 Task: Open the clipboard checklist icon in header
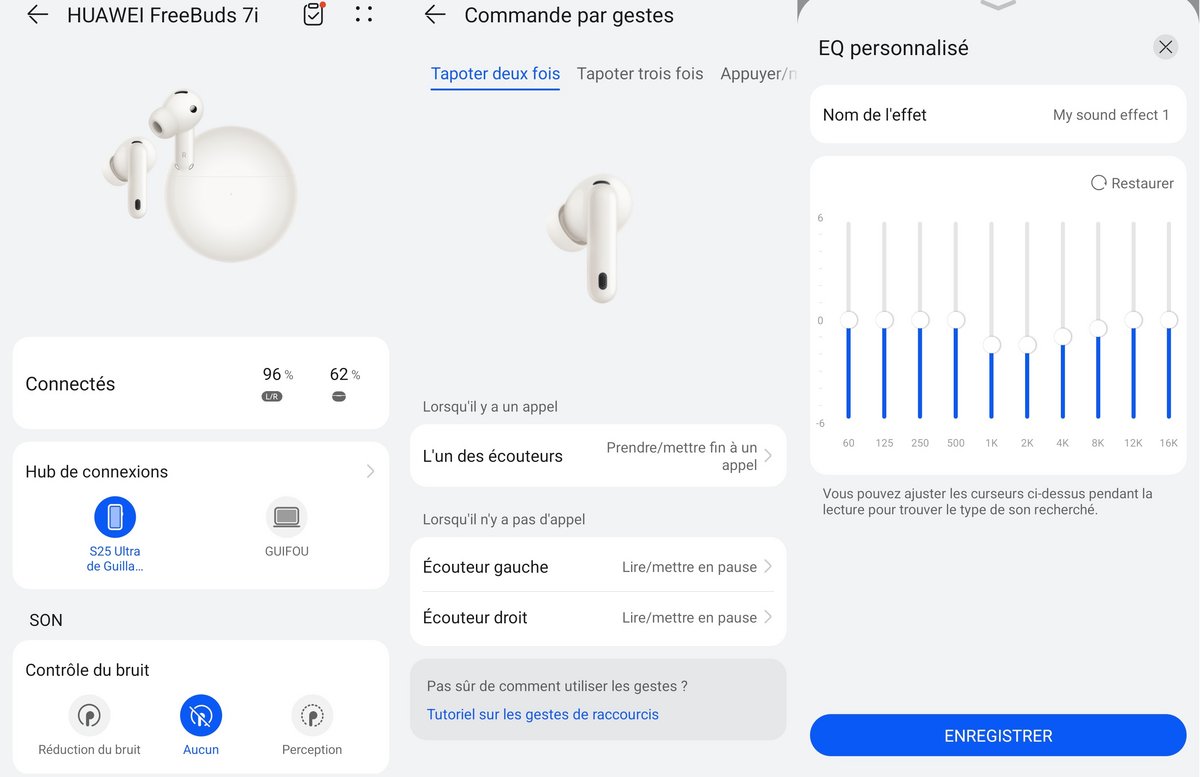pos(314,14)
